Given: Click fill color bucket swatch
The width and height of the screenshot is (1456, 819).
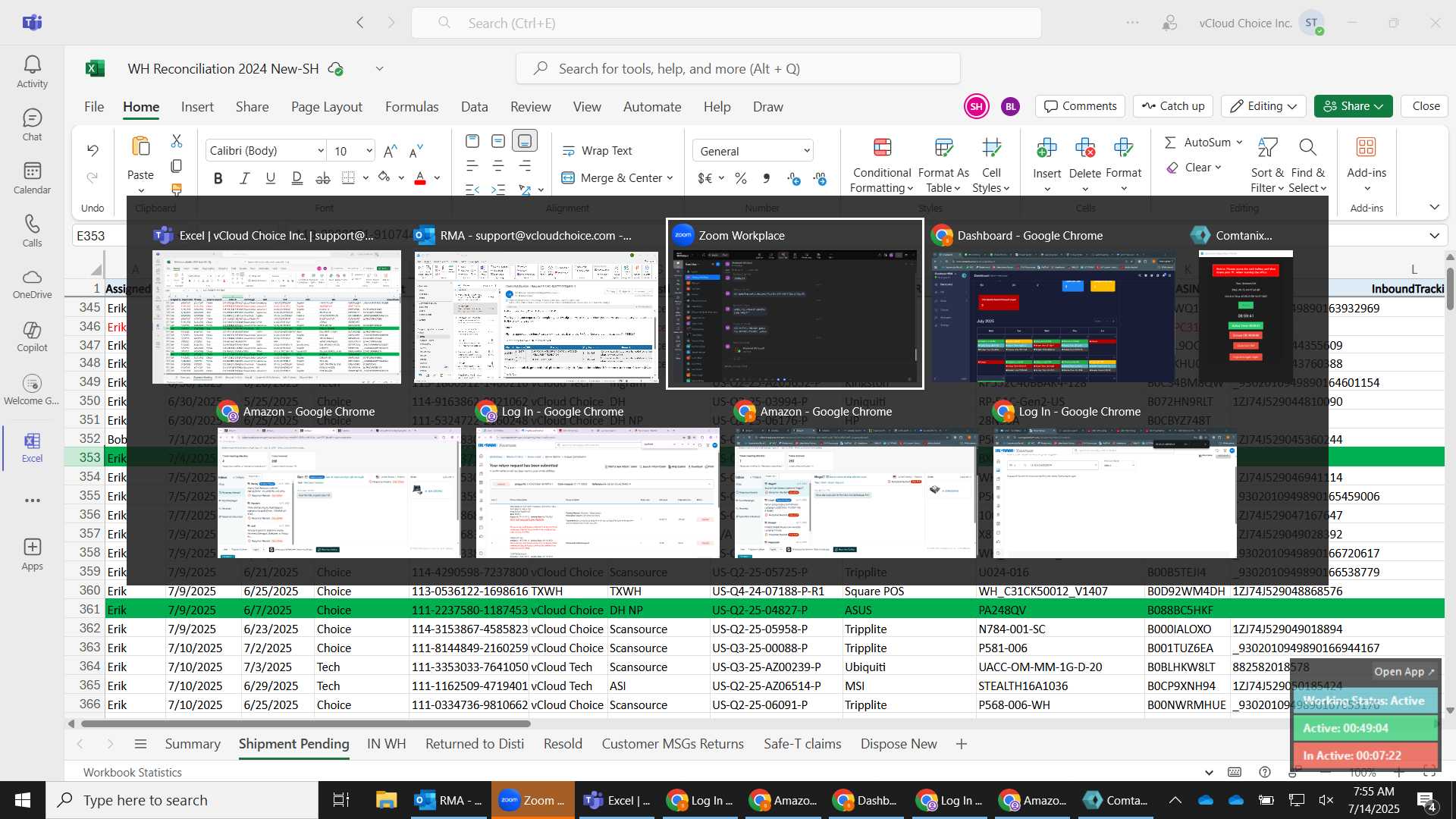Looking at the screenshot, I should [x=384, y=178].
